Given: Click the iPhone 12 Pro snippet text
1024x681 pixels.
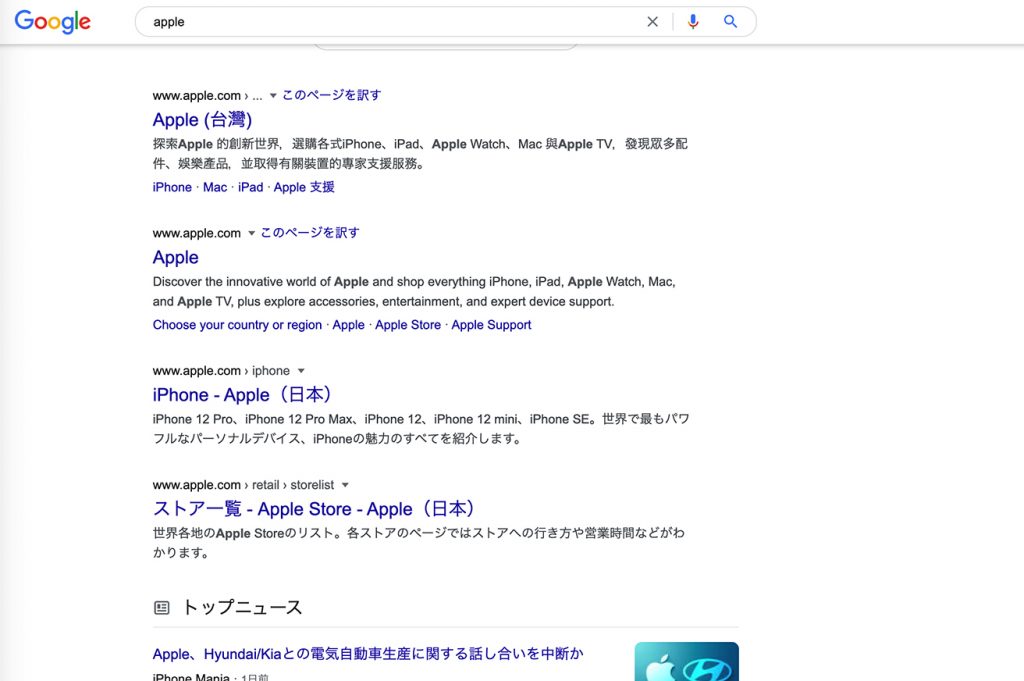Looking at the screenshot, I should click(x=421, y=429).
